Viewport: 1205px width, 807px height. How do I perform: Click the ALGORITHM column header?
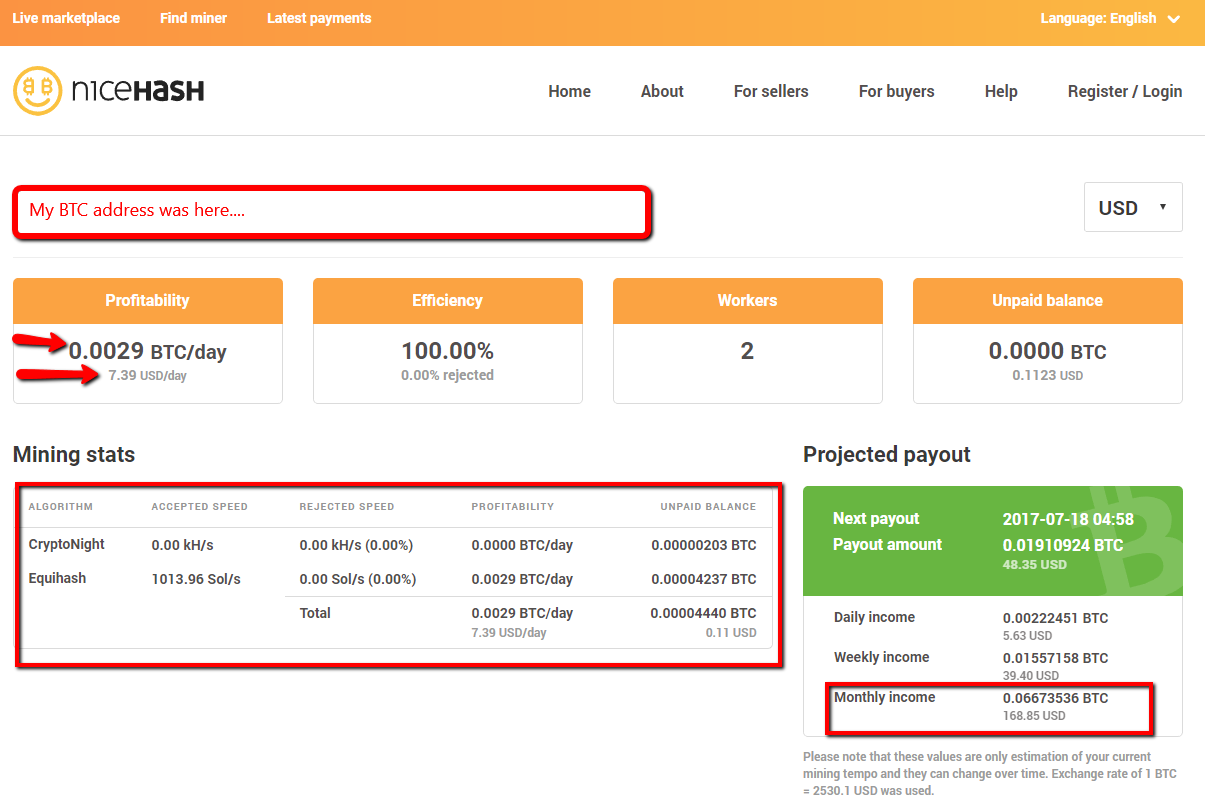[61, 507]
